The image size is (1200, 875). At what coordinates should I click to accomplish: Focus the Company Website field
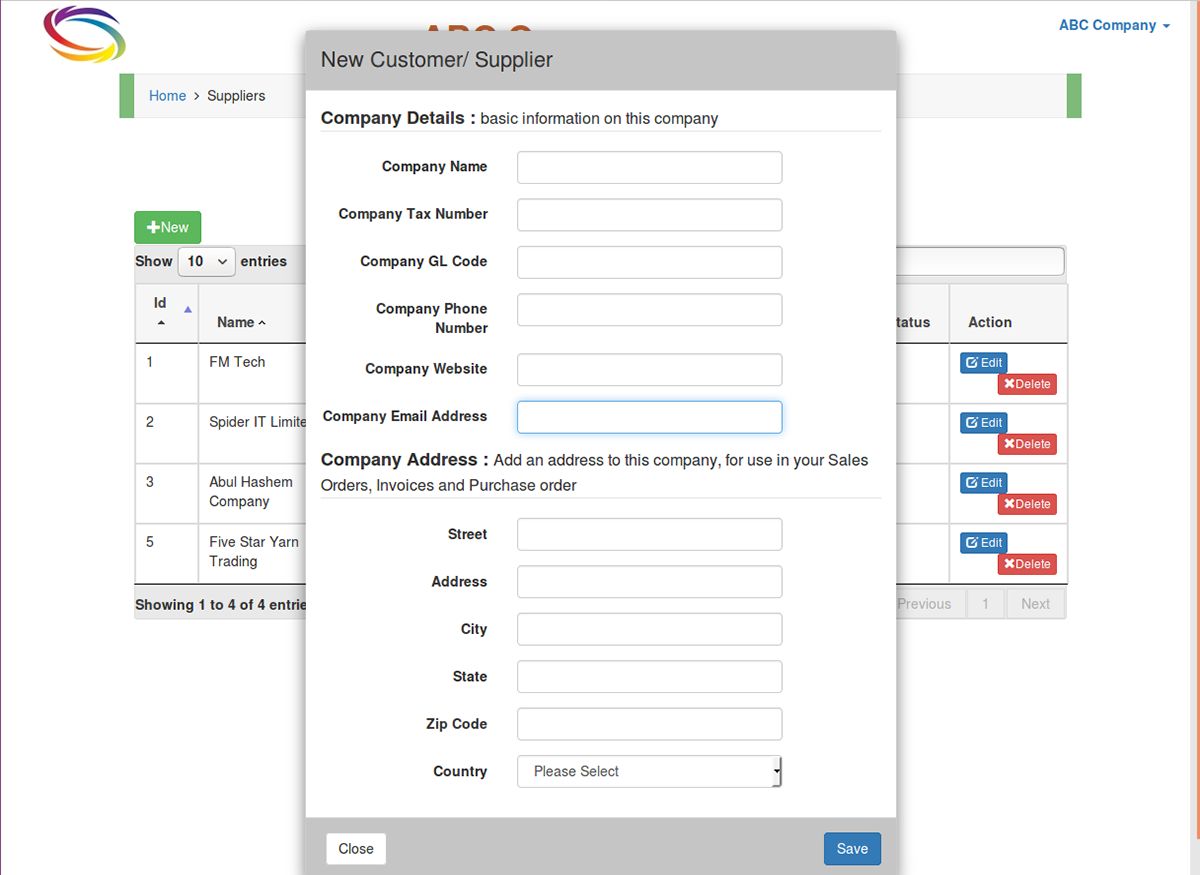point(649,370)
